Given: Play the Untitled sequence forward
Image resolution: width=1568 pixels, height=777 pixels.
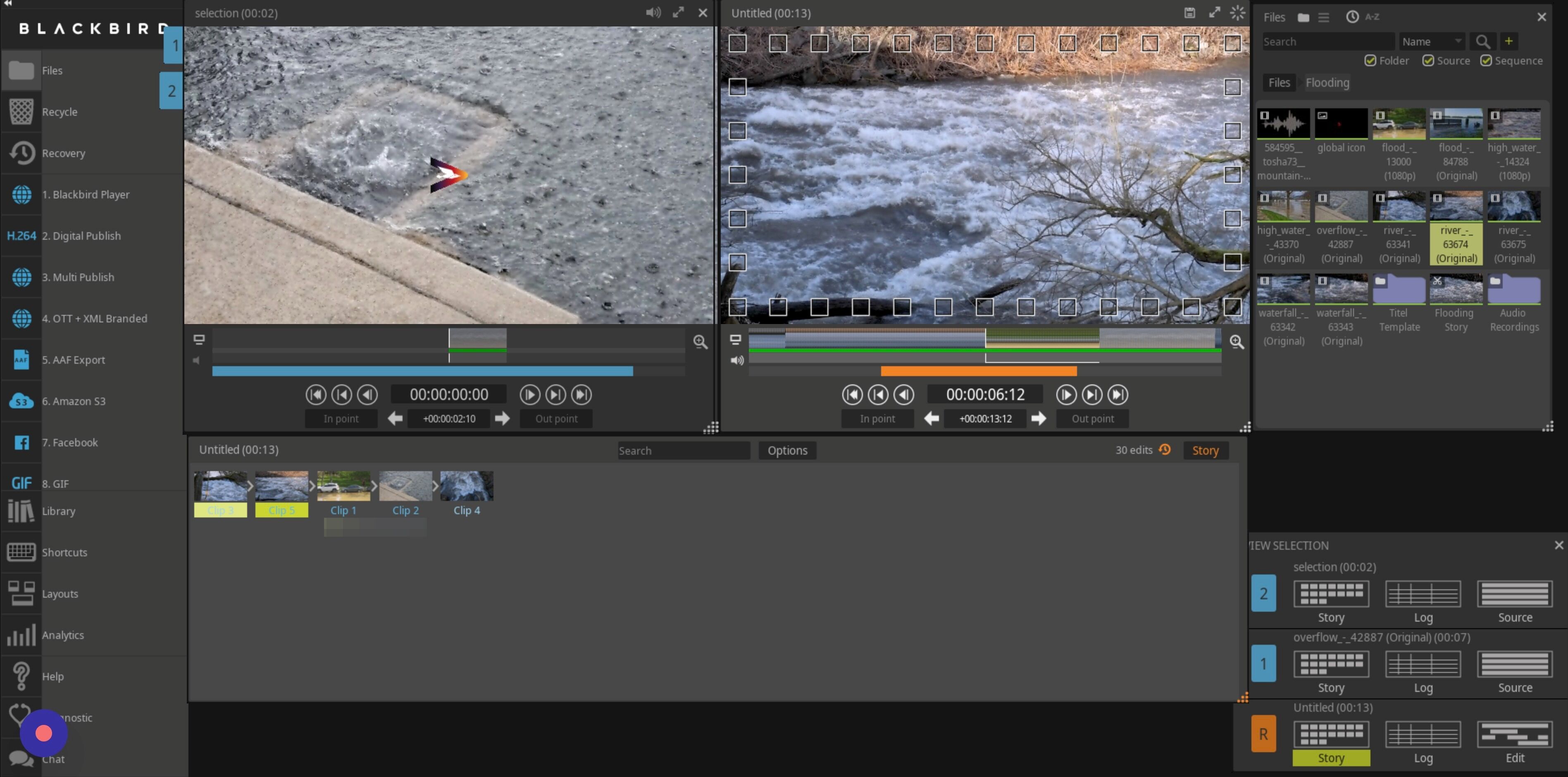Looking at the screenshot, I should (1066, 395).
